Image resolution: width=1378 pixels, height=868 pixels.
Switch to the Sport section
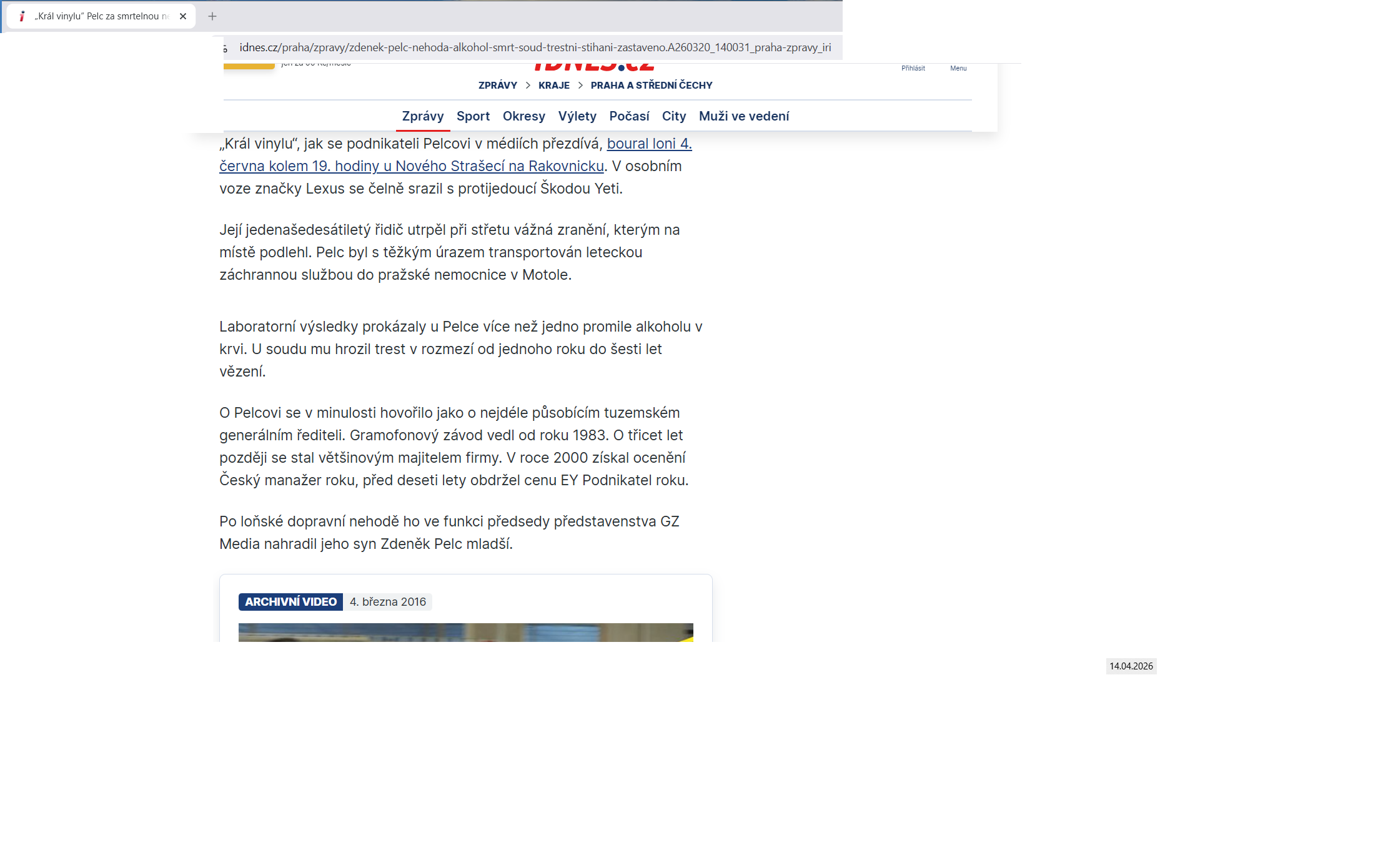pyautogui.click(x=473, y=116)
